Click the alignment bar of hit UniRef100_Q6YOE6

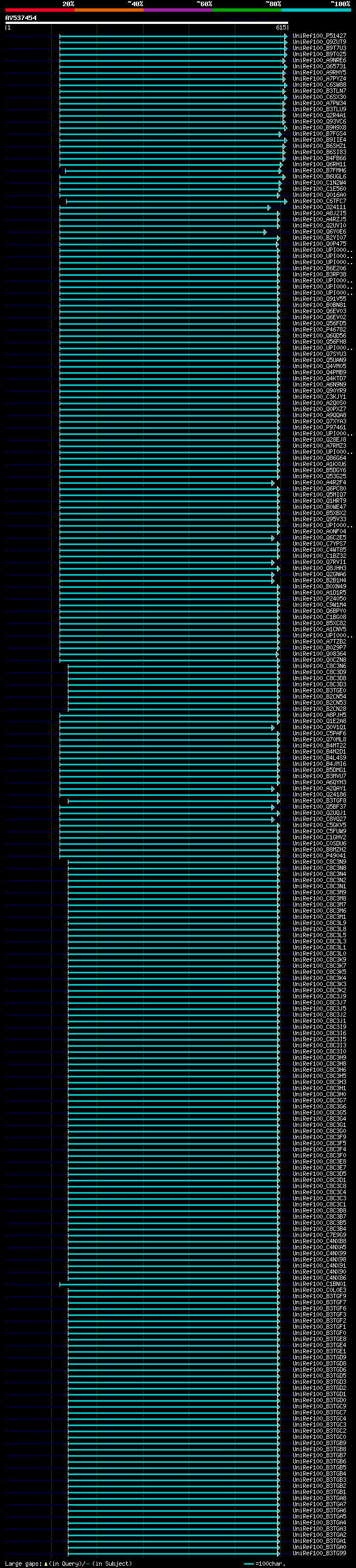point(163,232)
